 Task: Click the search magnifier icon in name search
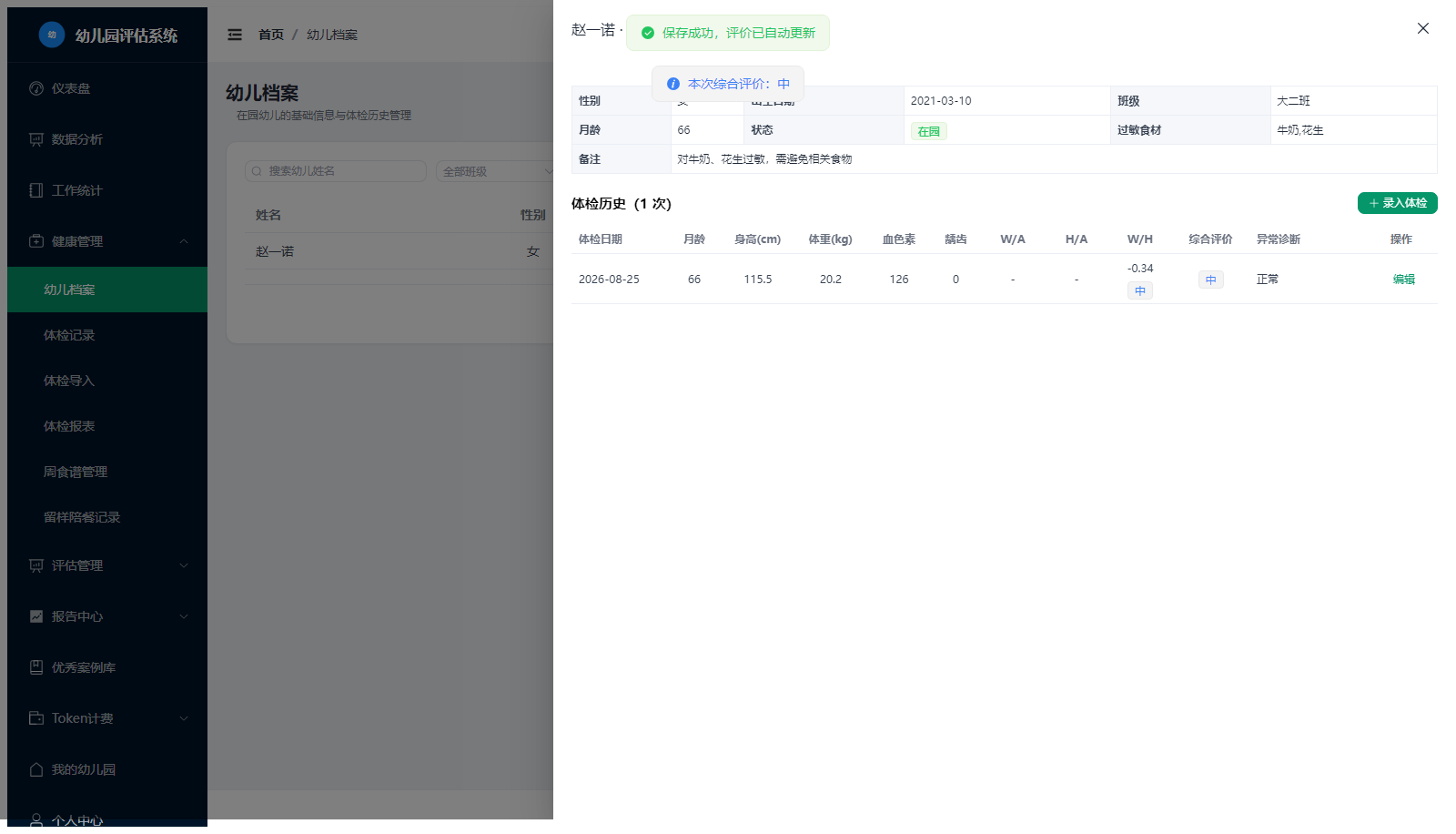pos(257,171)
